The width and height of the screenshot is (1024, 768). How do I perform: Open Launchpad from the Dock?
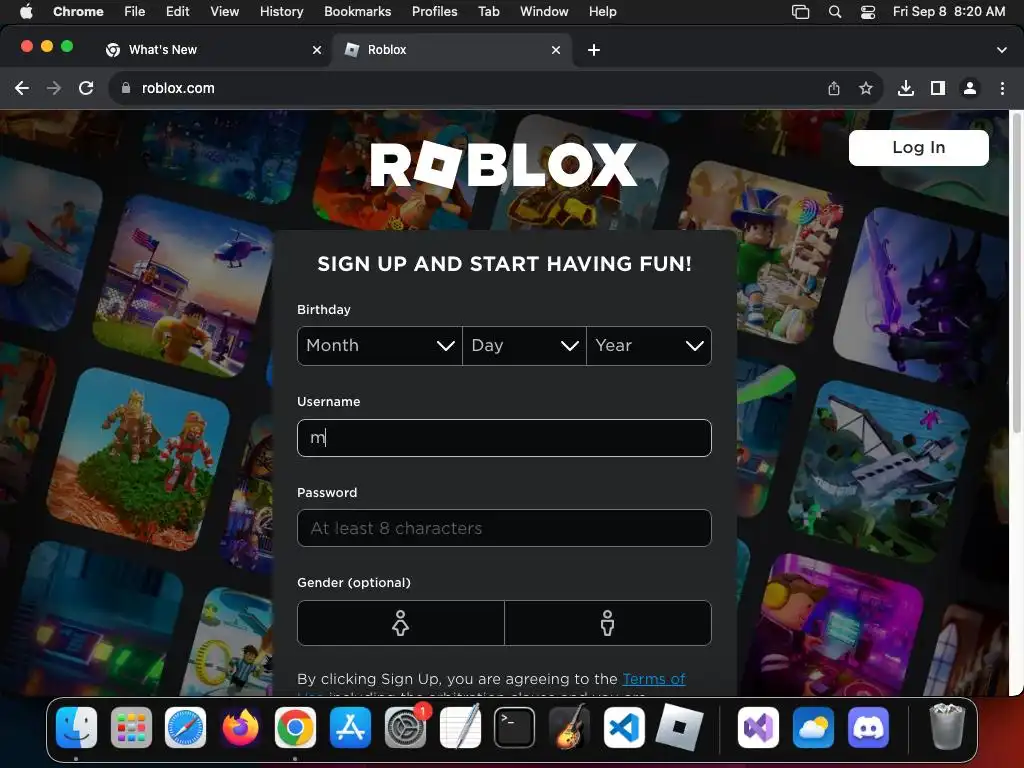[131, 728]
